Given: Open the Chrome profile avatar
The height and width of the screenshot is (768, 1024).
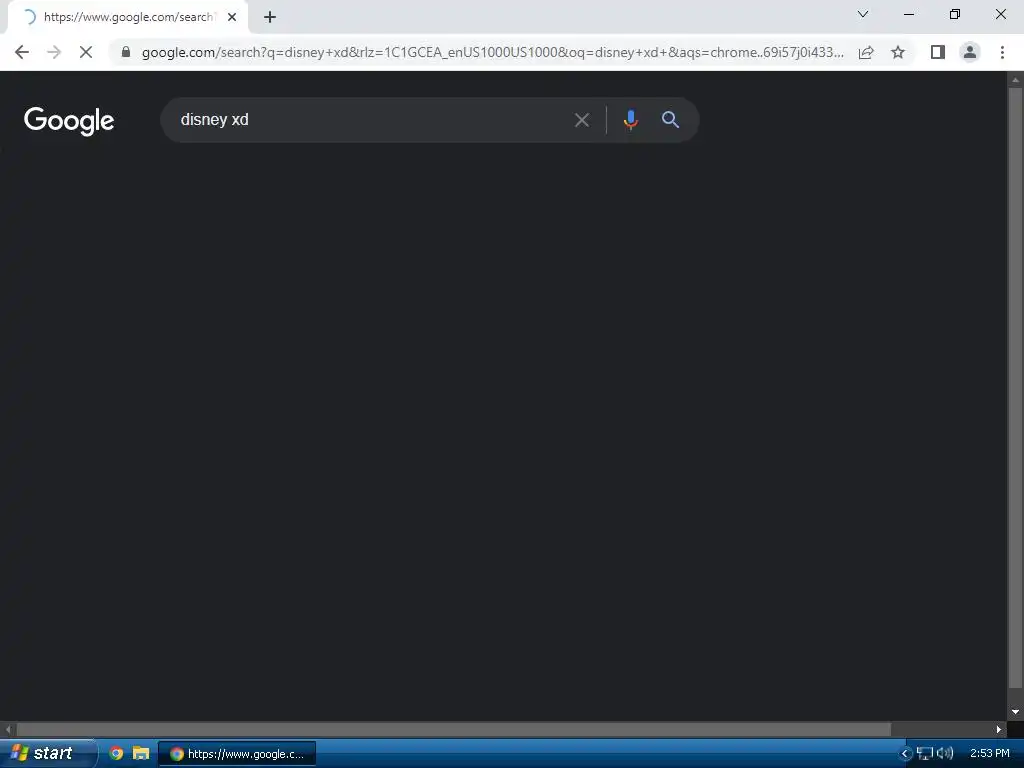Looking at the screenshot, I should [x=970, y=52].
